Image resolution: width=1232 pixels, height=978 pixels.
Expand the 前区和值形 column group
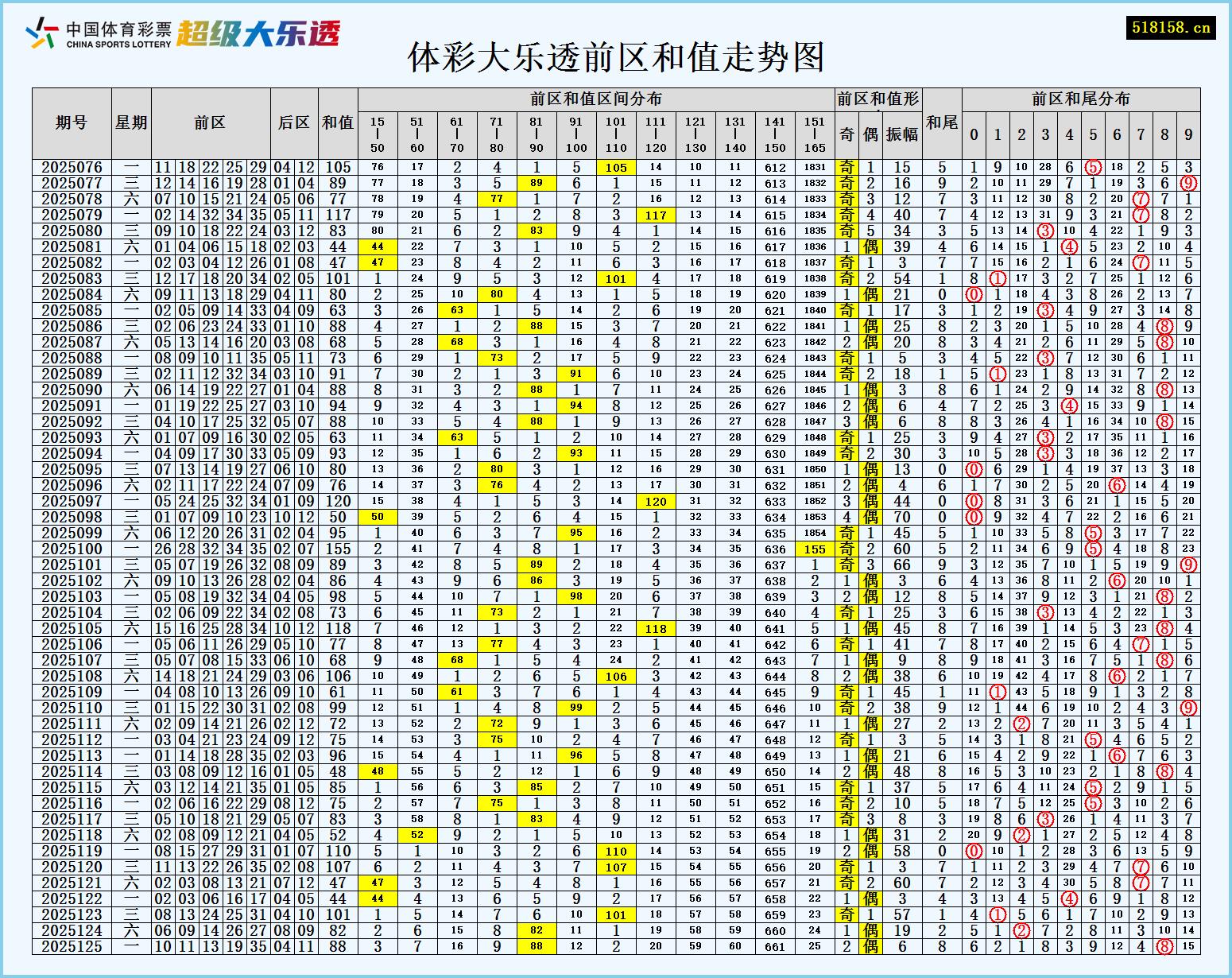coord(878,99)
